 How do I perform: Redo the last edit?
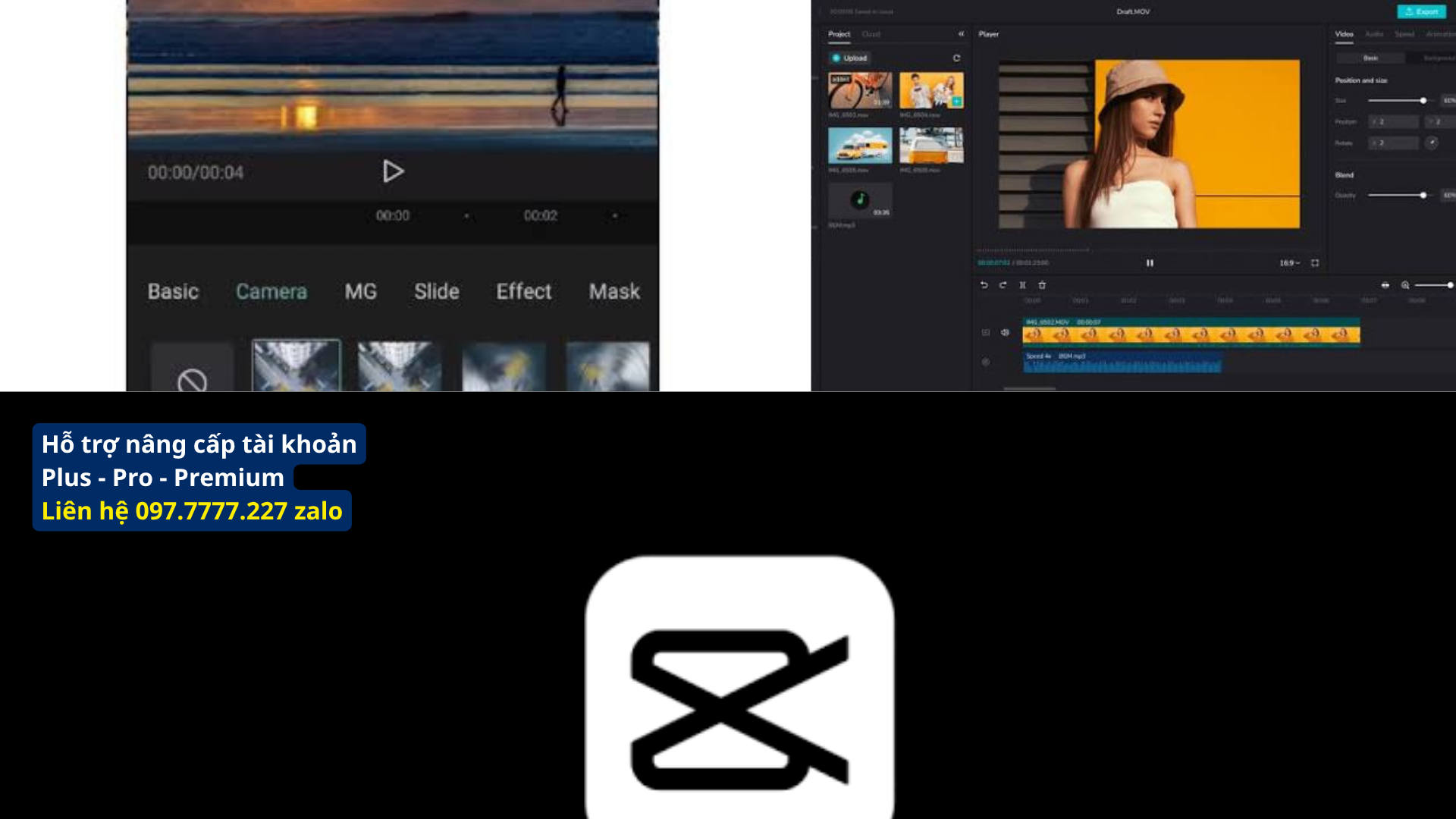click(1003, 285)
